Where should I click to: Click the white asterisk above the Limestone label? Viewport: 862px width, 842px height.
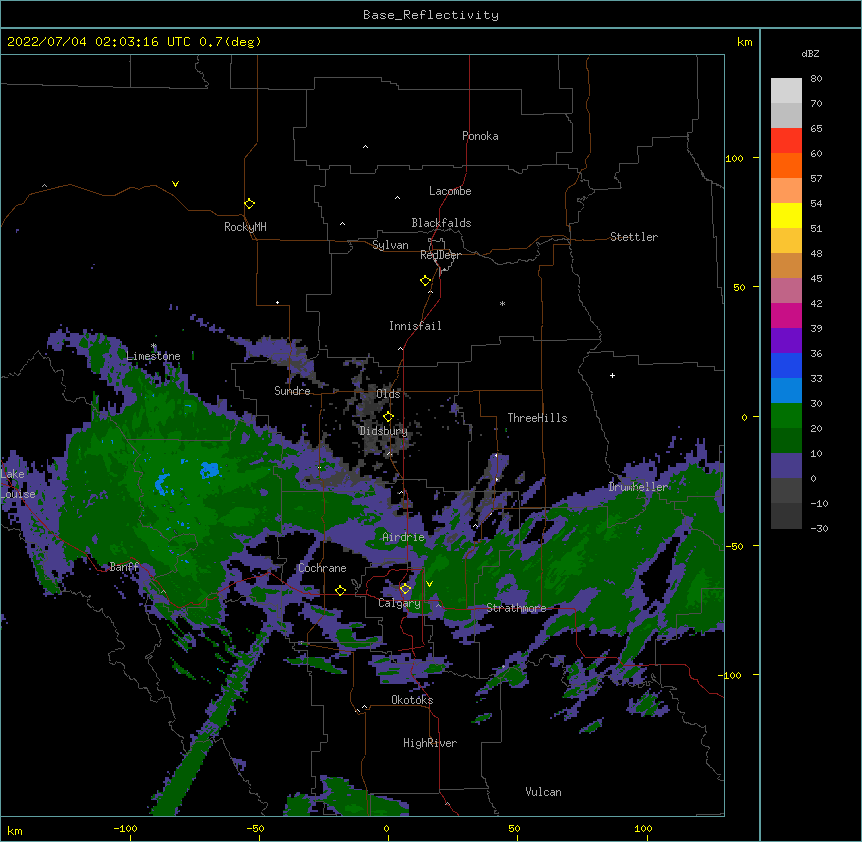(x=154, y=346)
